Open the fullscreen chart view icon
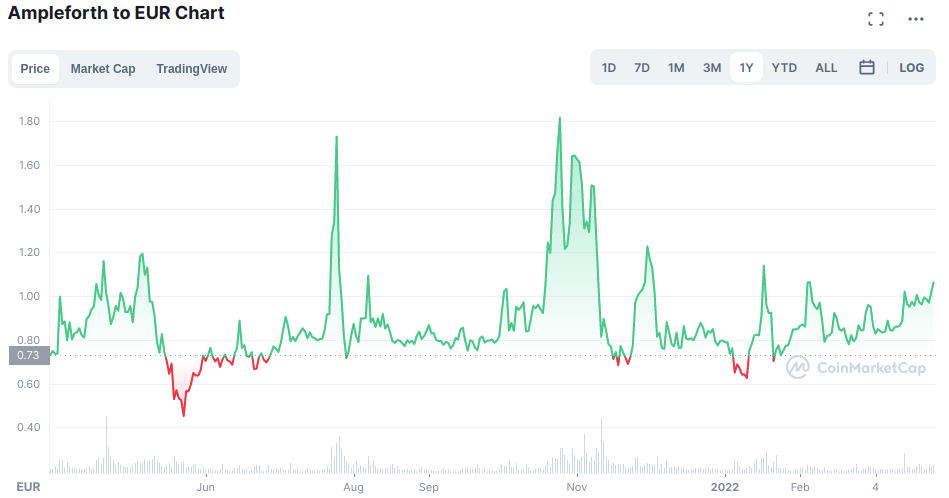Viewport: 949px width, 498px height. [x=875, y=19]
